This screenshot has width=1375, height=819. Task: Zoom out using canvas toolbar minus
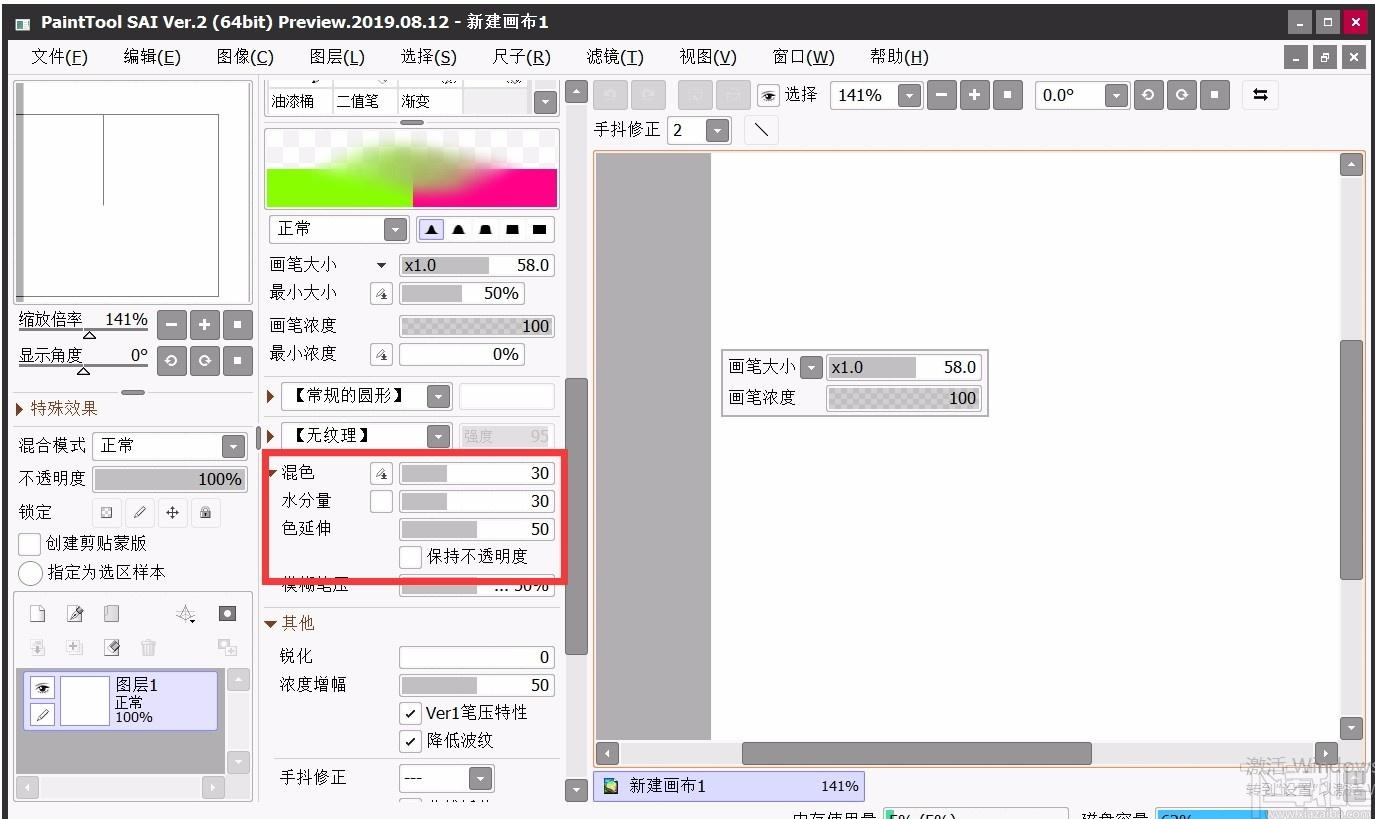(x=941, y=95)
